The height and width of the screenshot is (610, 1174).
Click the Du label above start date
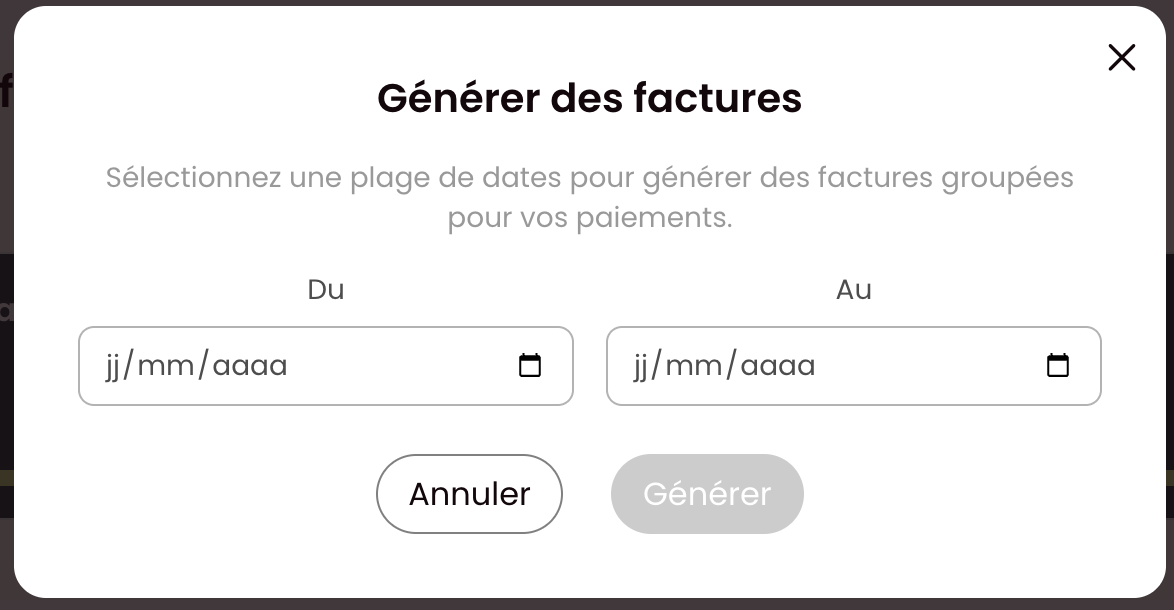point(326,290)
